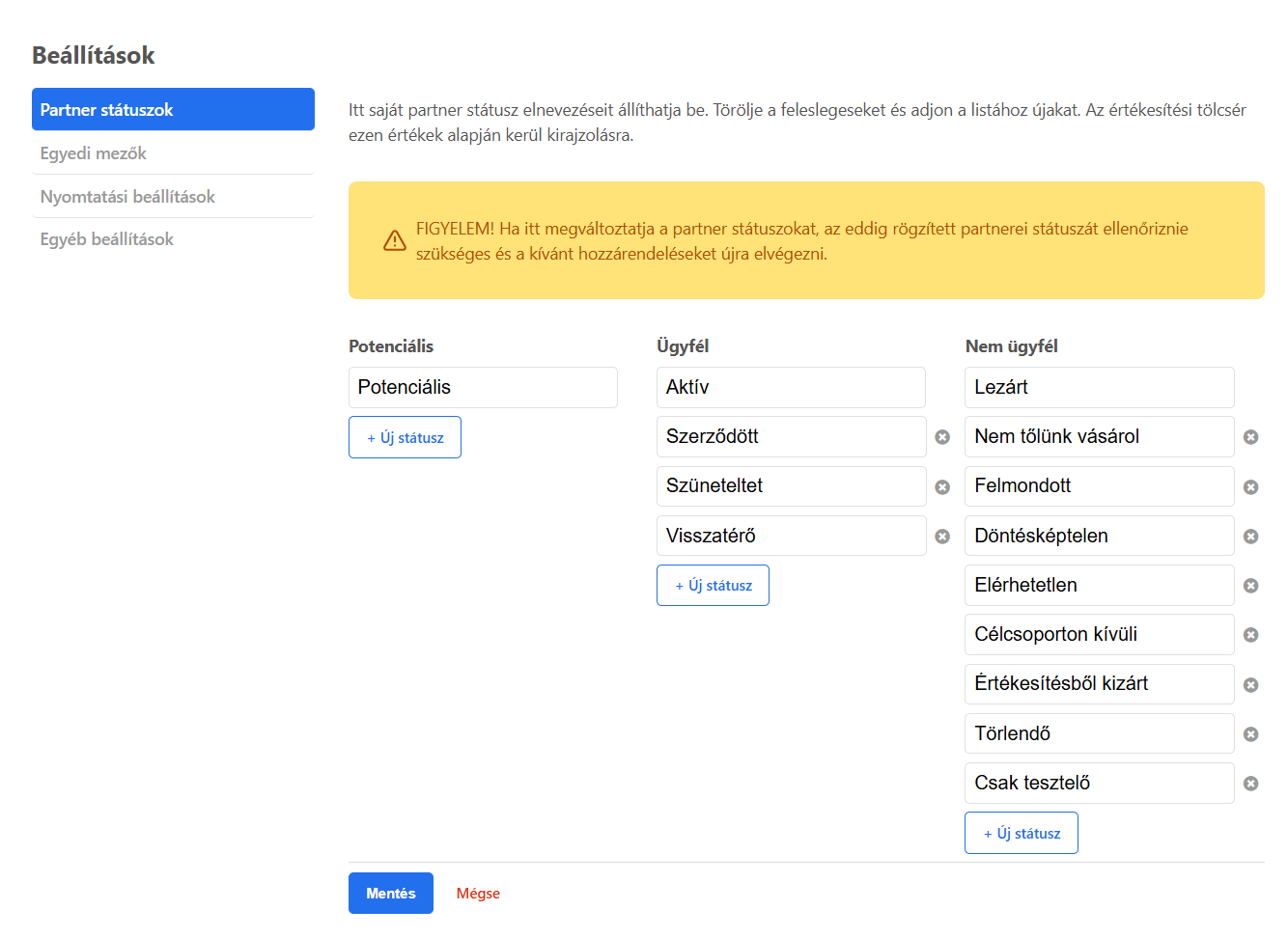Delete the Törlendő status
The width and height of the screenshot is (1288, 938).
[x=1251, y=733]
